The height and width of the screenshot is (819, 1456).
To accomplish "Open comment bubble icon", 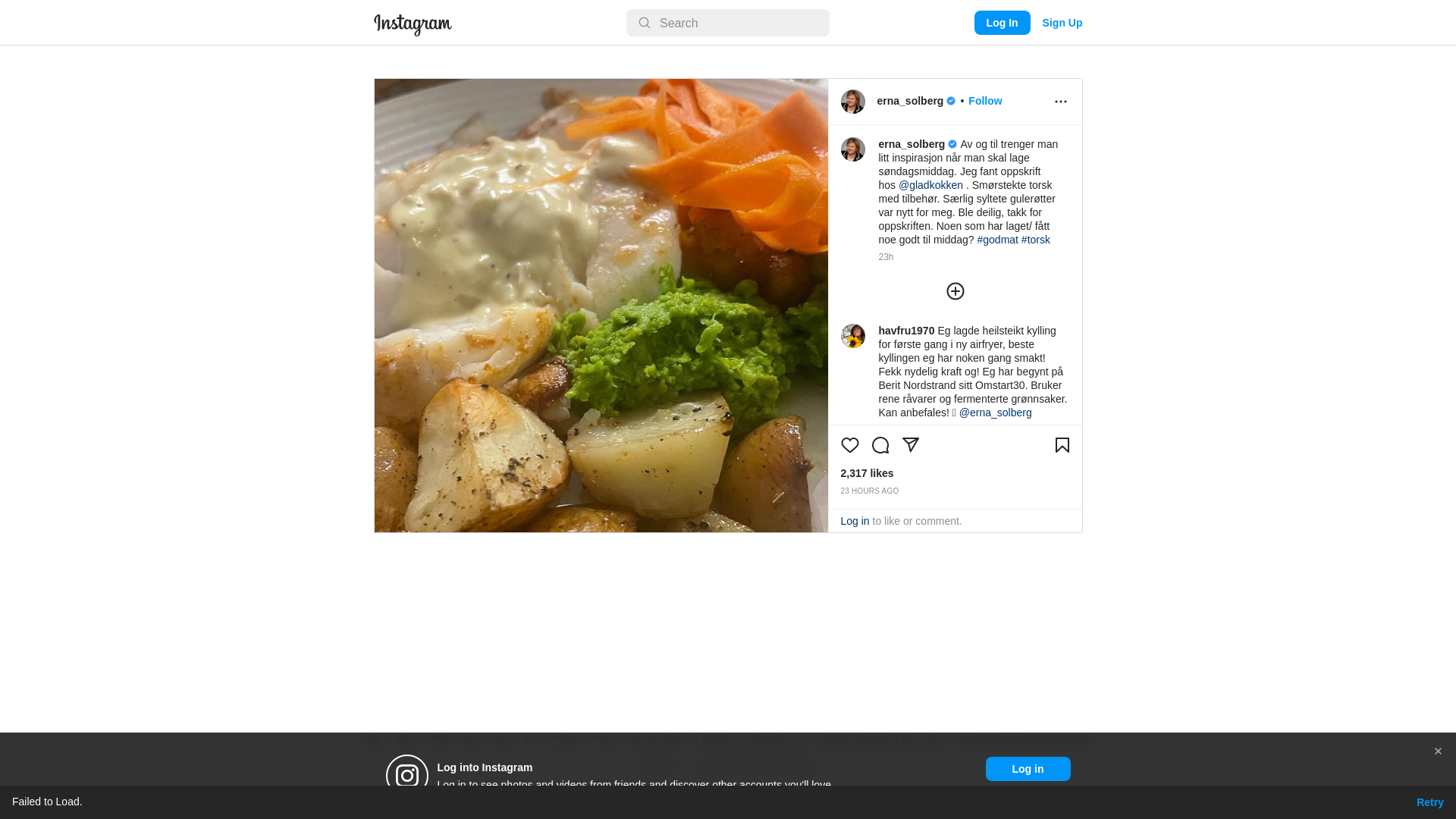I will [880, 445].
